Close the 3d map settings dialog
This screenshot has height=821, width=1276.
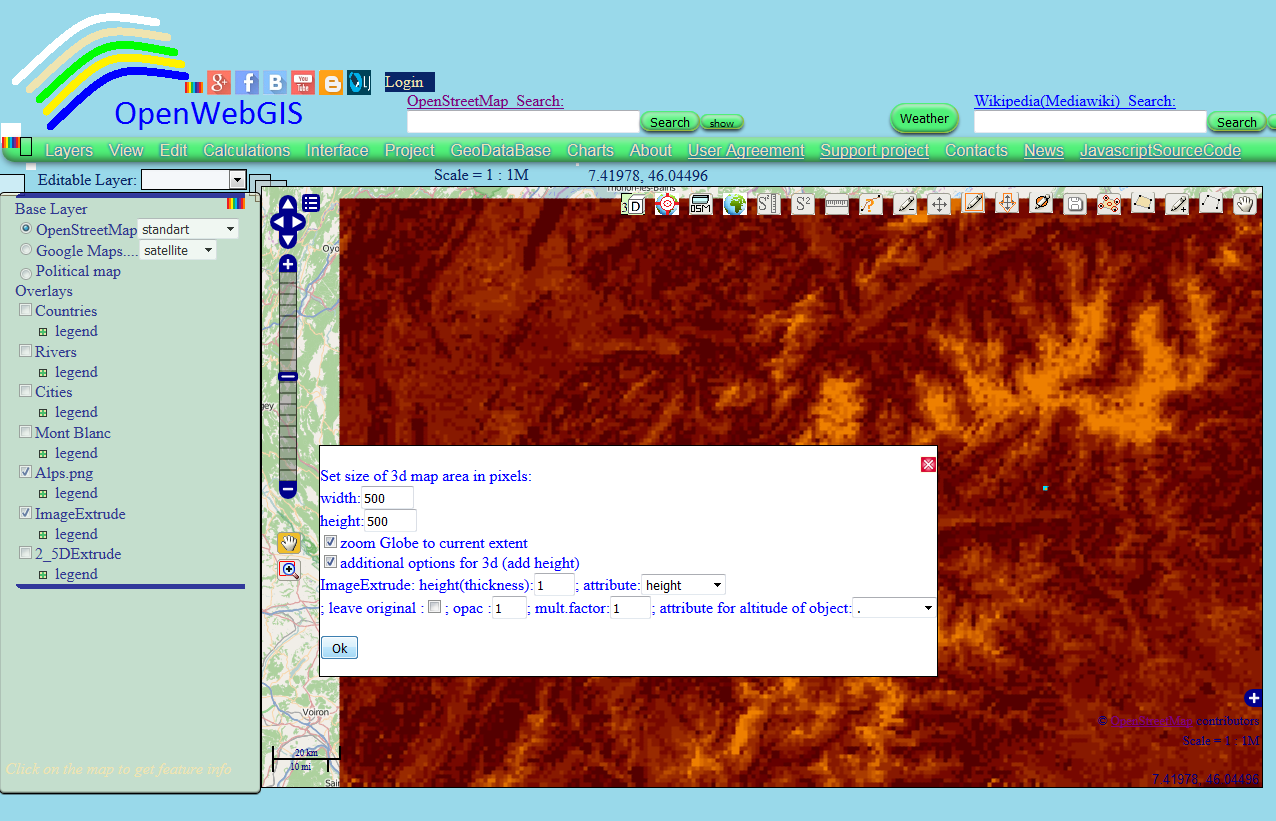(x=928, y=464)
